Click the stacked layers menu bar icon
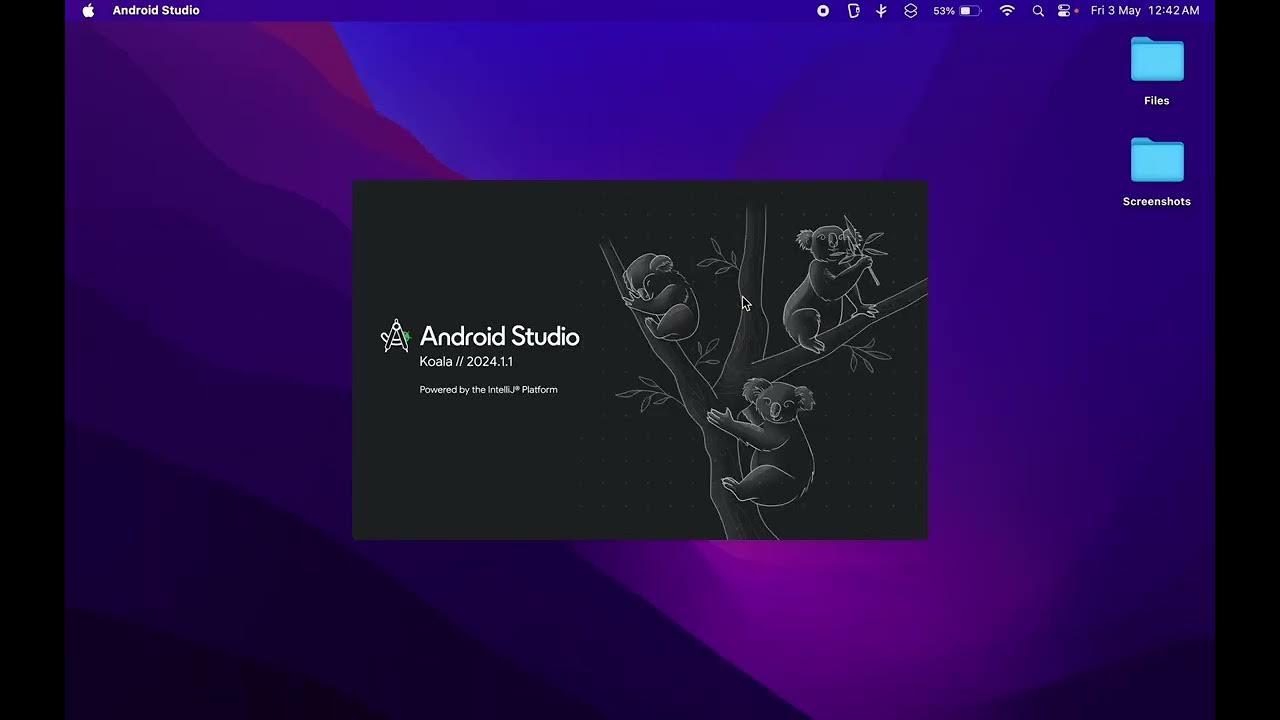The width and height of the screenshot is (1280, 720). pyautogui.click(x=911, y=10)
